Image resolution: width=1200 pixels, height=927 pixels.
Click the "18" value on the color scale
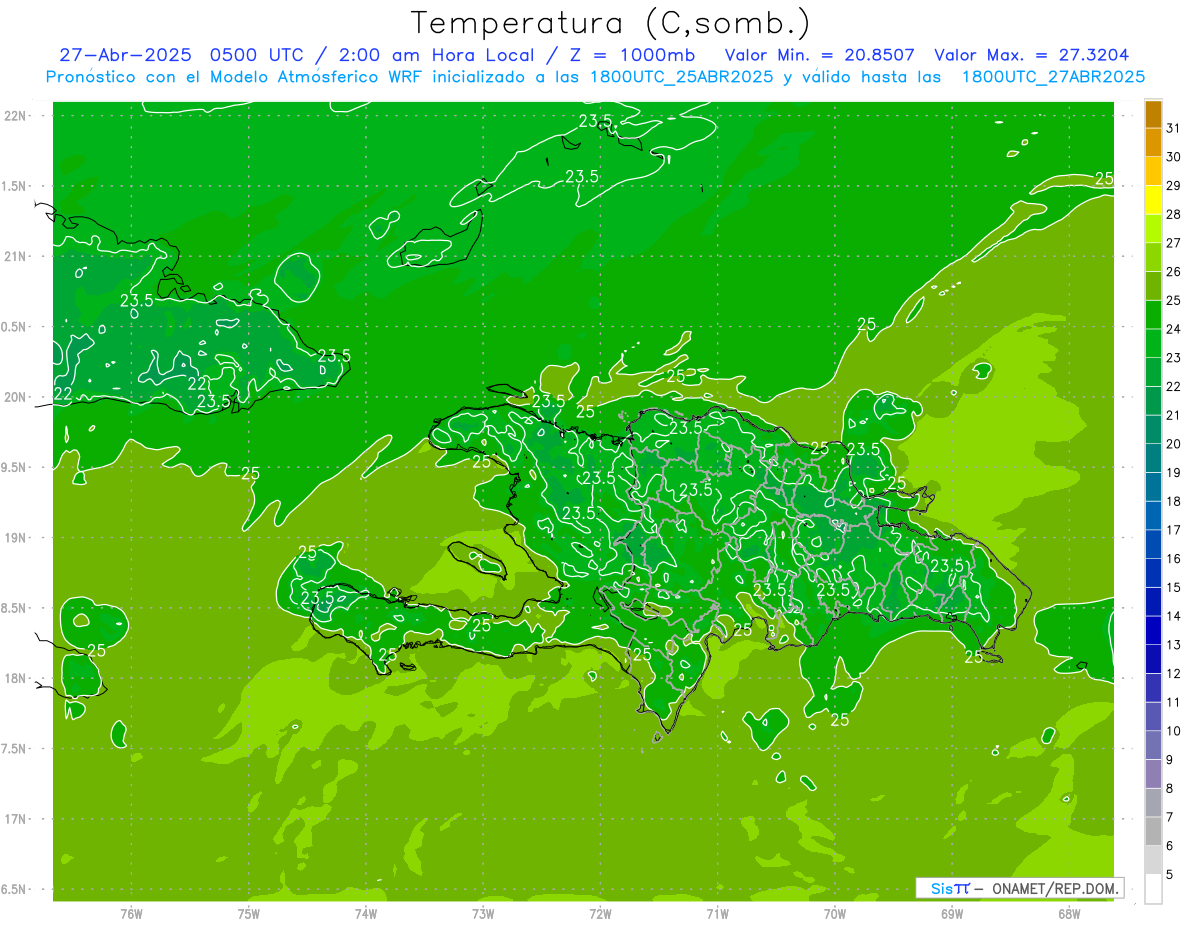pos(1174,501)
